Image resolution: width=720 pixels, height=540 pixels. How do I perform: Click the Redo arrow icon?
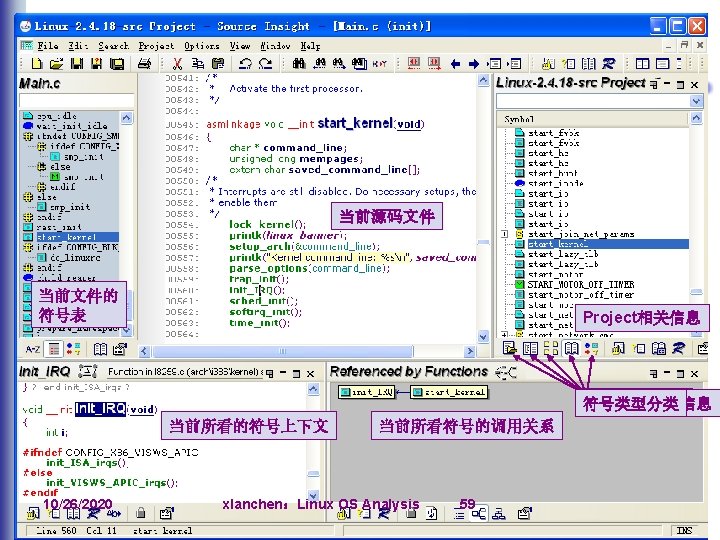click(265, 64)
